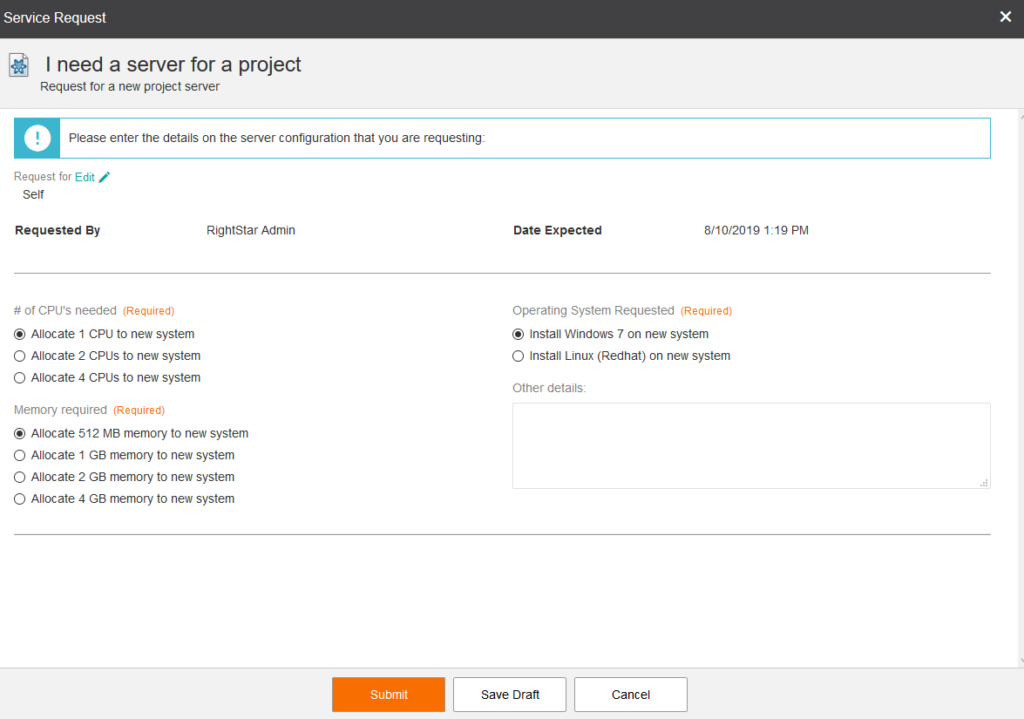Choose Install Windows 7 on new system
1024x719 pixels.
point(518,334)
